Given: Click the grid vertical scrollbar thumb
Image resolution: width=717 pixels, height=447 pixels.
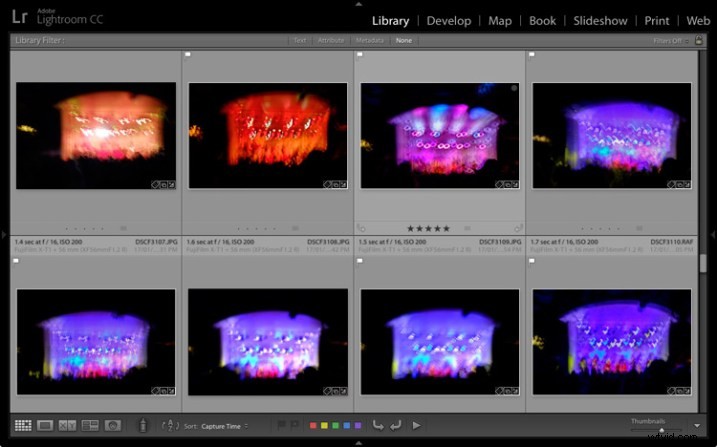Looking at the screenshot, I should [703, 263].
